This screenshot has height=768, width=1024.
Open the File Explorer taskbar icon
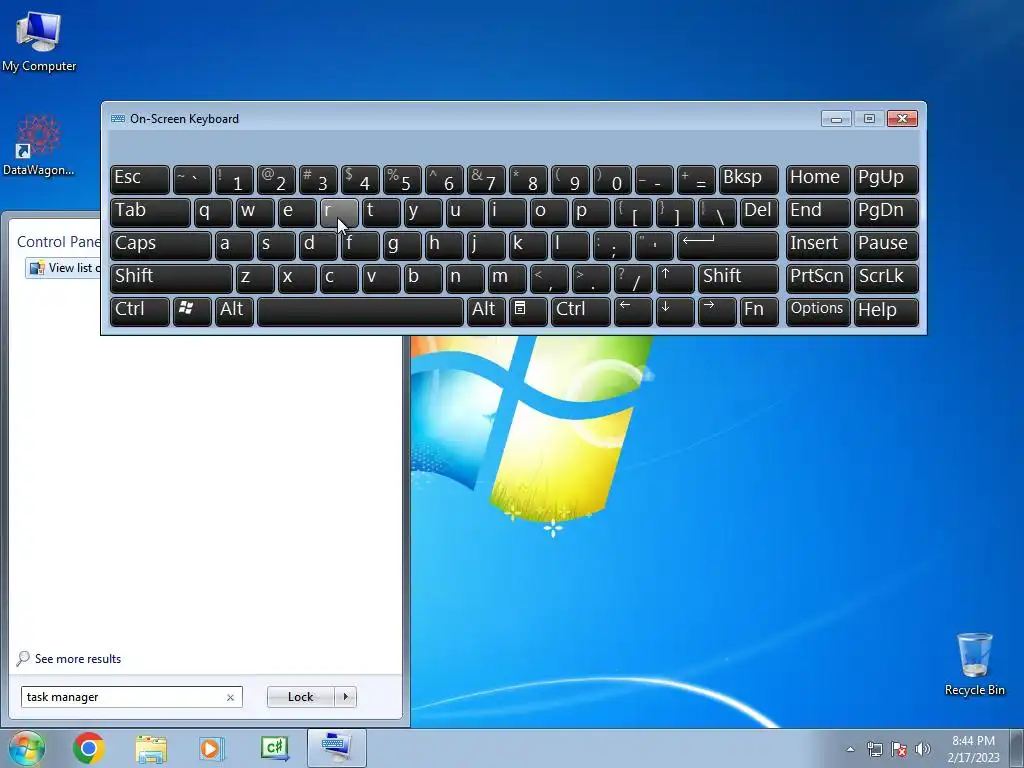151,748
